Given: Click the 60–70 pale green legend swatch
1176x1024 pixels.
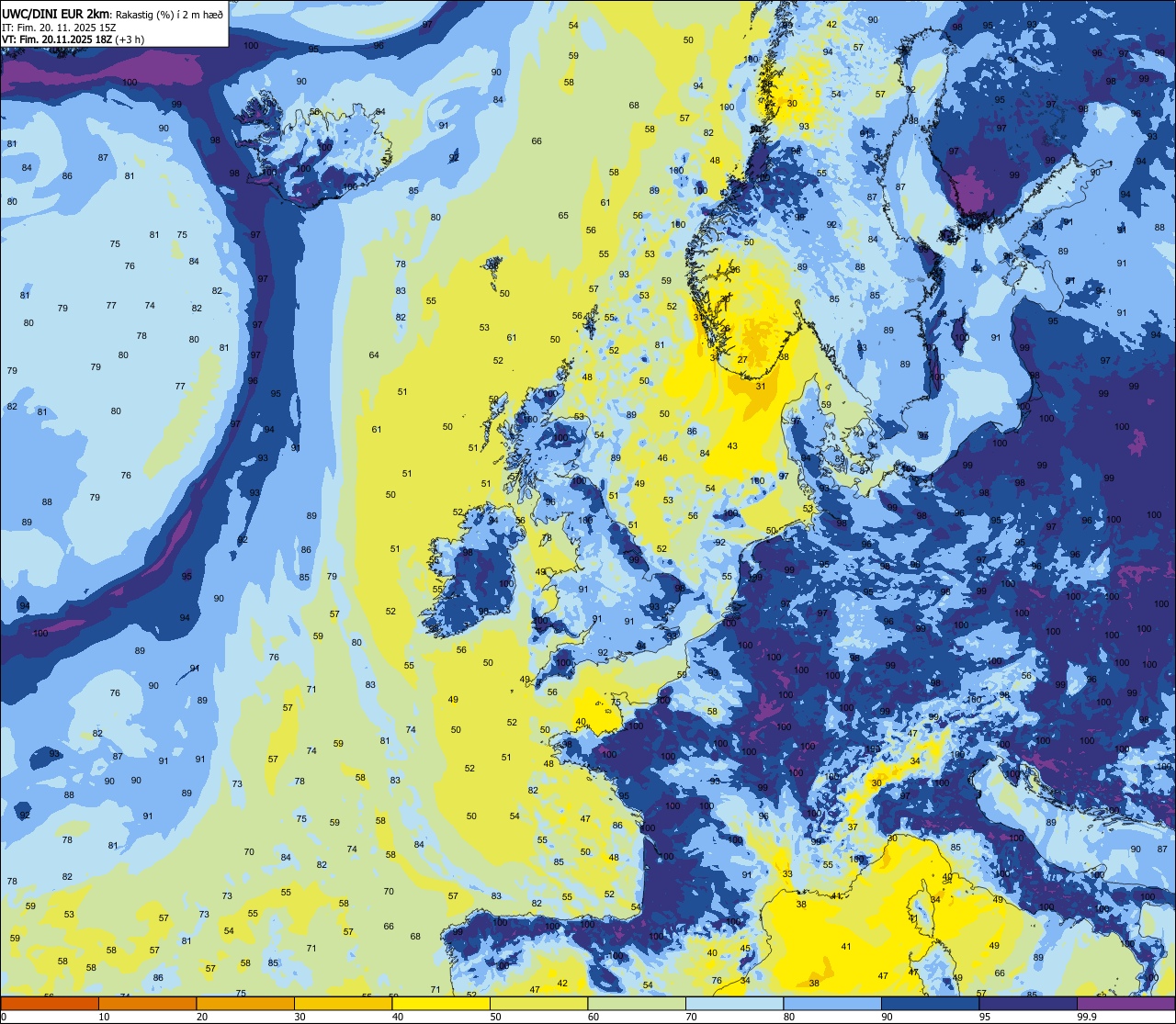Looking at the screenshot, I should click(637, 1003).
